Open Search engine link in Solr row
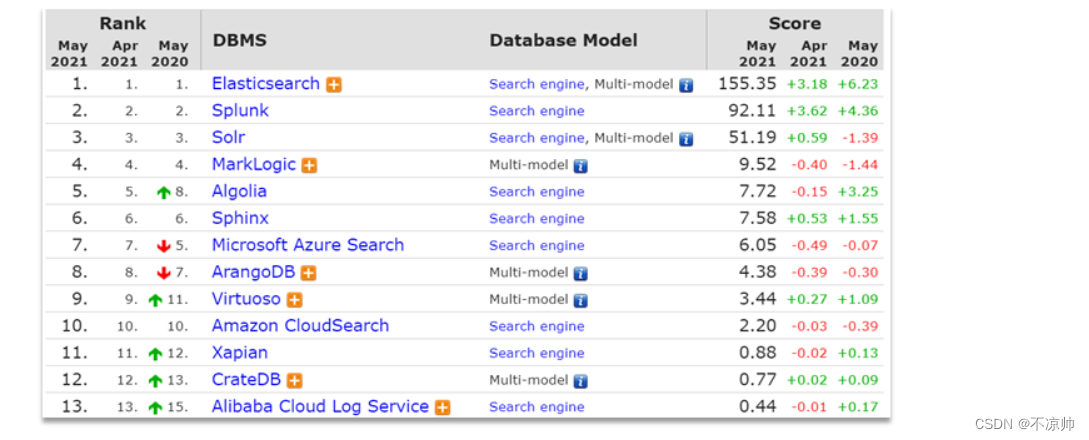The image size is (1089, 440). click(537, 137)
